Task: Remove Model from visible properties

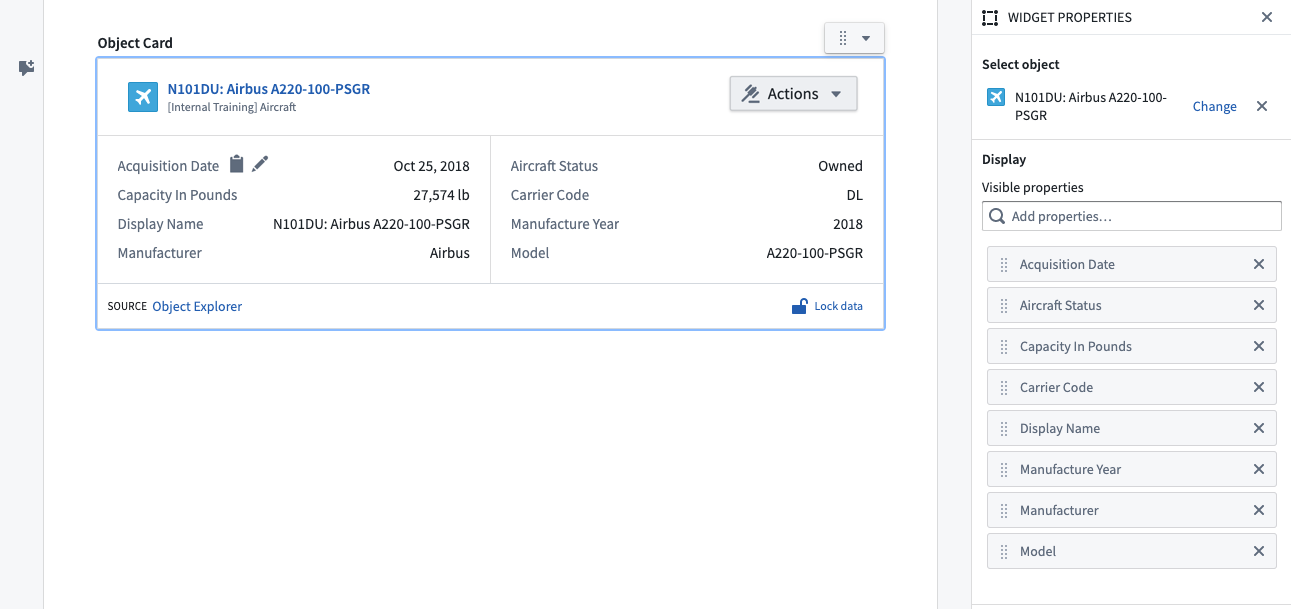Action: click(1259, 551)
